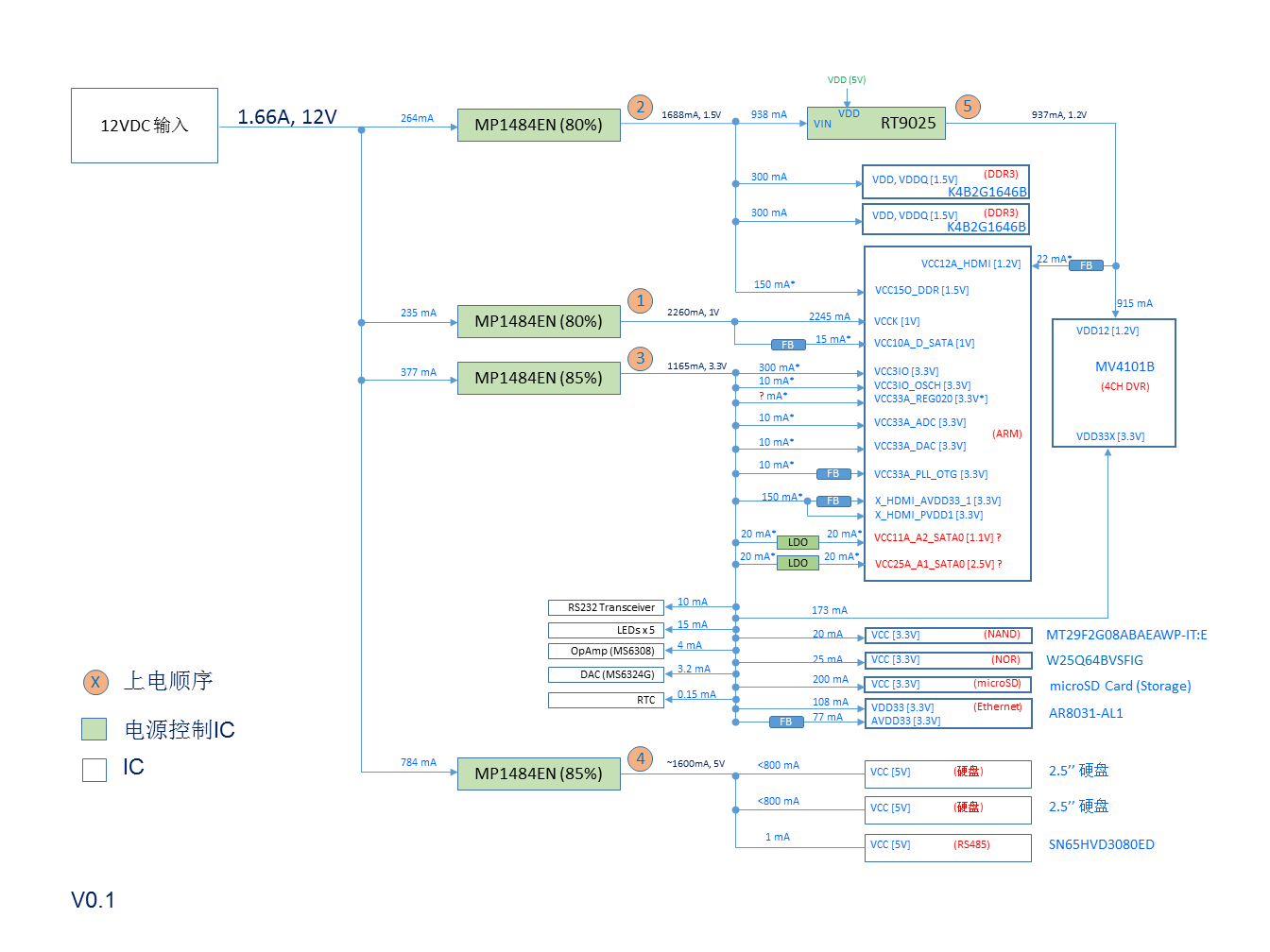Select the VCC [3.3V] (NAND) box

[948, 636]
